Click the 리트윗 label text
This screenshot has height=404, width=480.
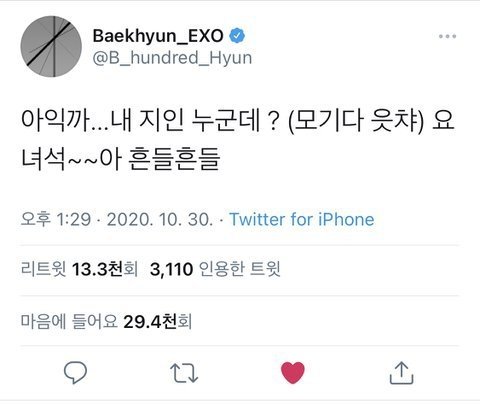(x=44, y=269)
